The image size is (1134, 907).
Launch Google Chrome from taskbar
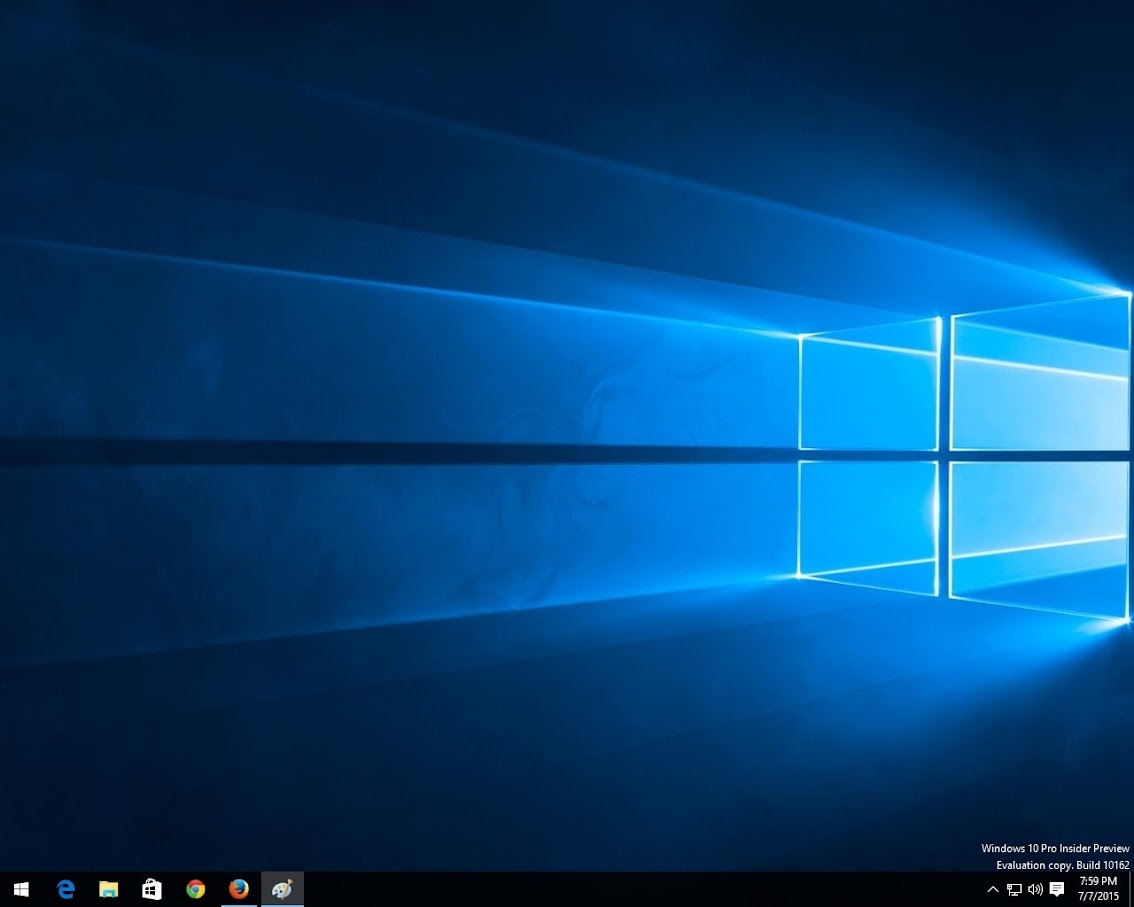pos(195,889)
